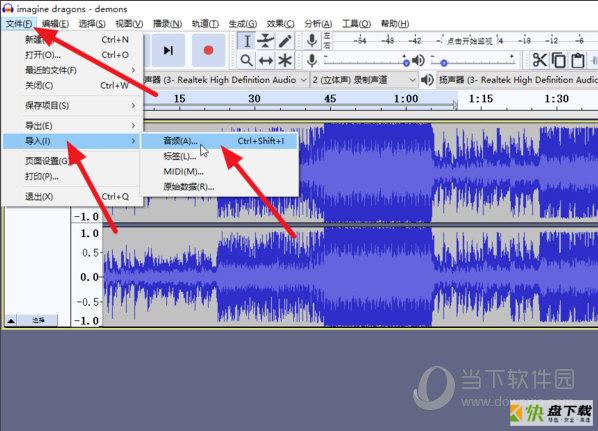The image size is (598, 431).
Task: Choose 打开(O)... in File menu
Action: pyautogui.click(x=72, y=55)
